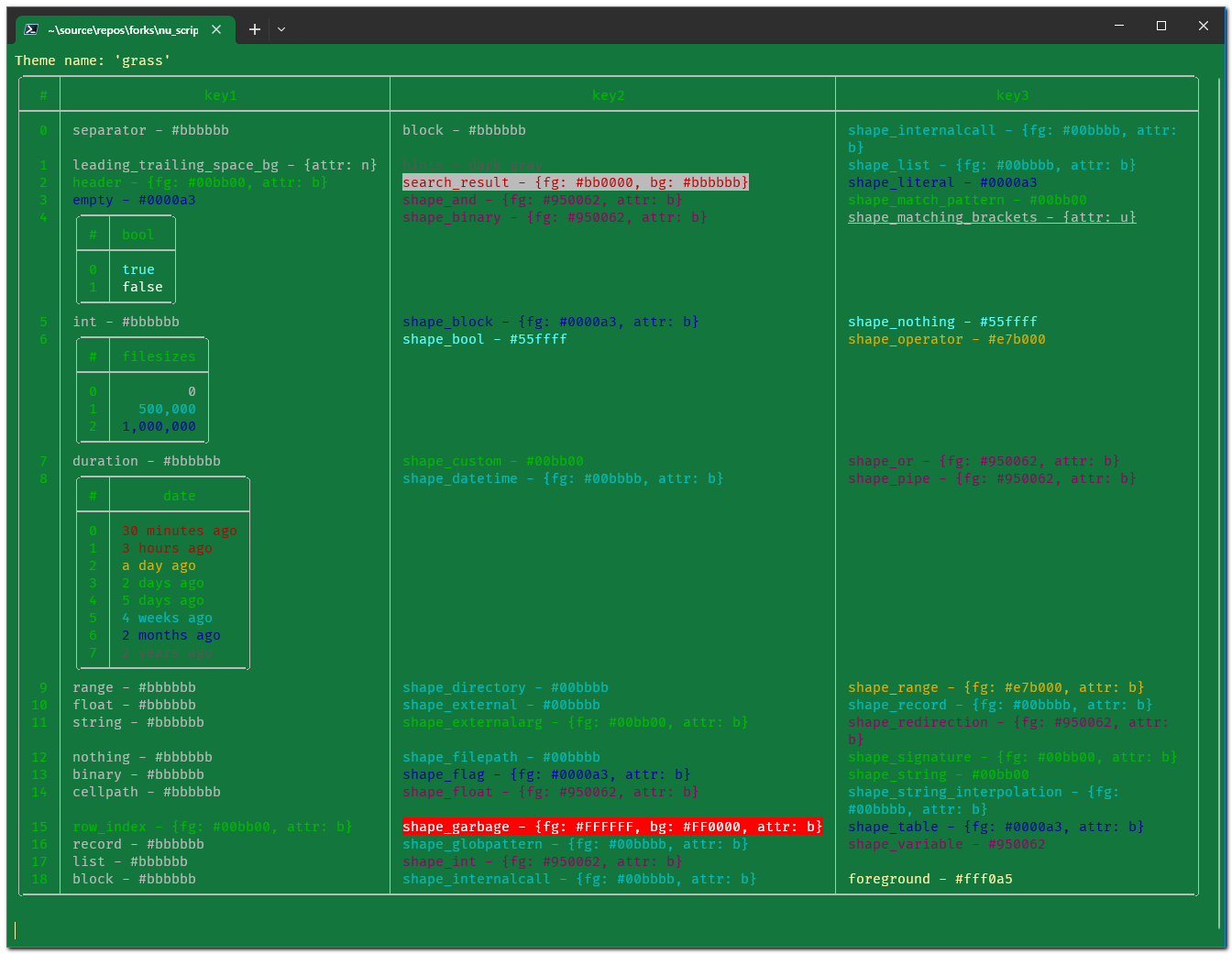Open a new terminal tab with plus button
The height and width of the screenshot is (954, 1232).
(255, 29)
